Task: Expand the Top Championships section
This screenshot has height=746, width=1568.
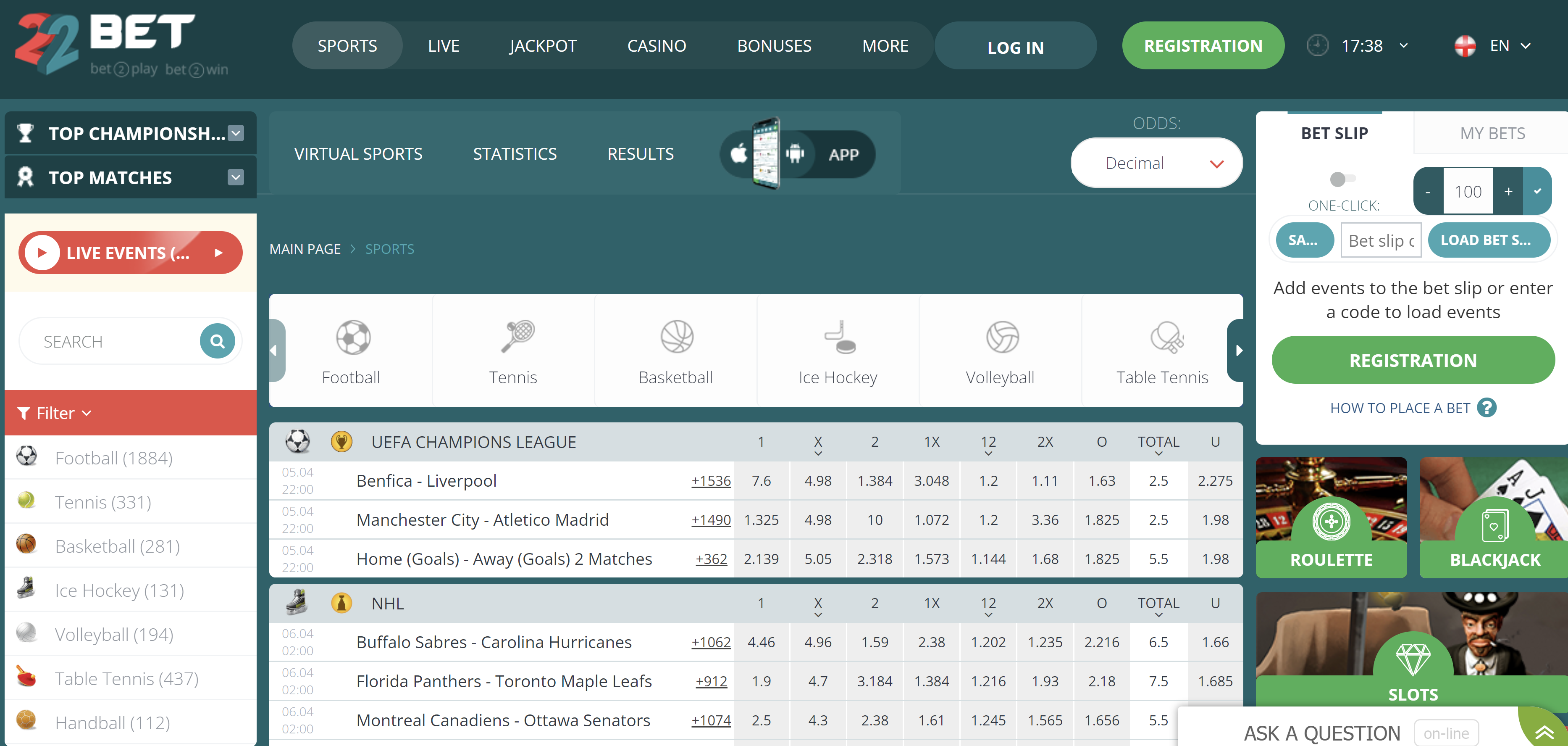Action: (236, 133)
